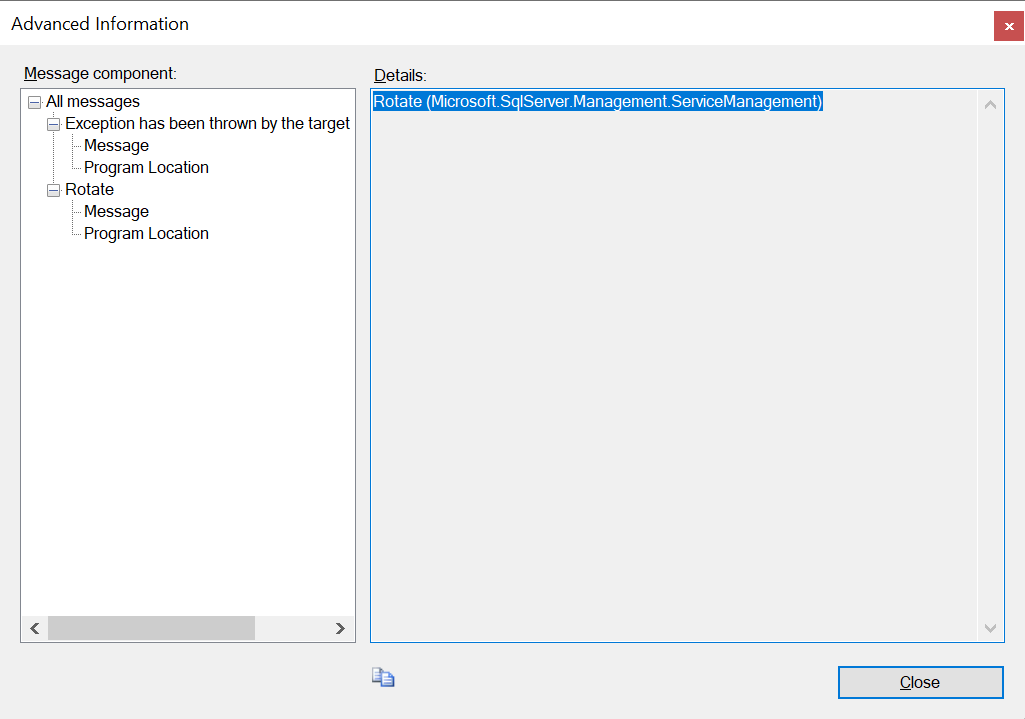Collapse the Rotate tree node

[54, 190]
